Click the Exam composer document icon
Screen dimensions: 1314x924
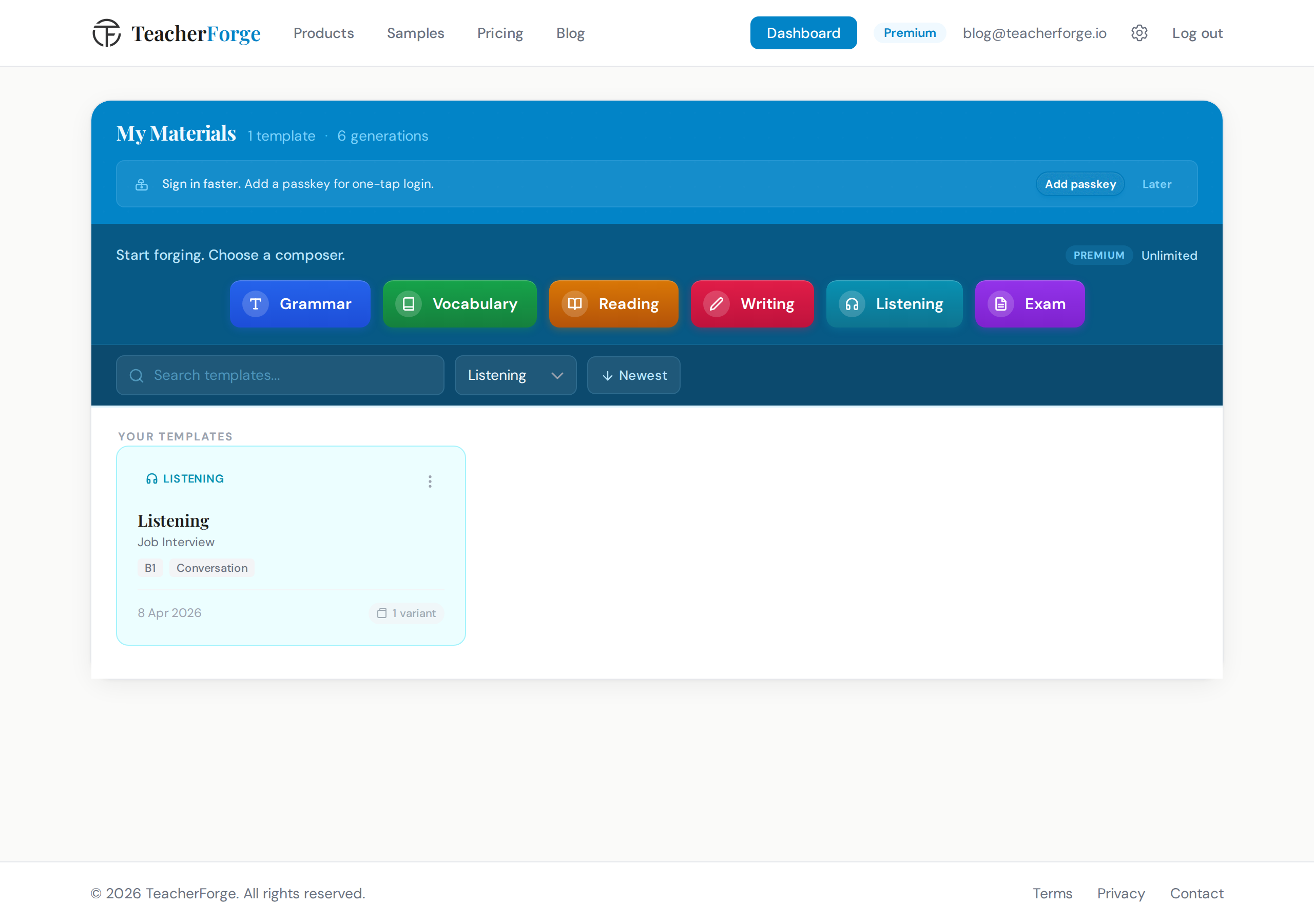click(x=1000, y=304)
